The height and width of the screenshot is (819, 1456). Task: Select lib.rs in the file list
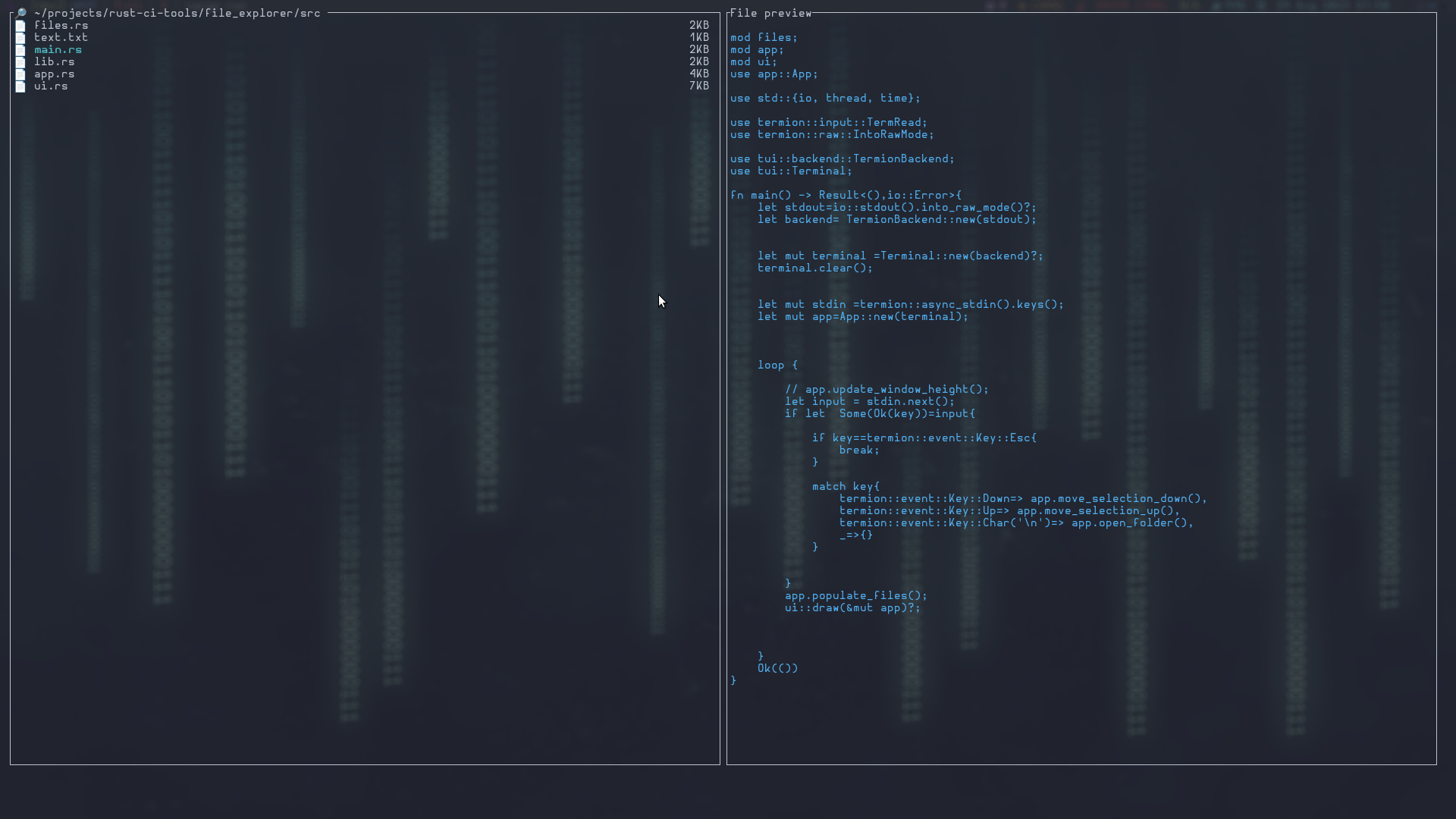pos(54,61)
